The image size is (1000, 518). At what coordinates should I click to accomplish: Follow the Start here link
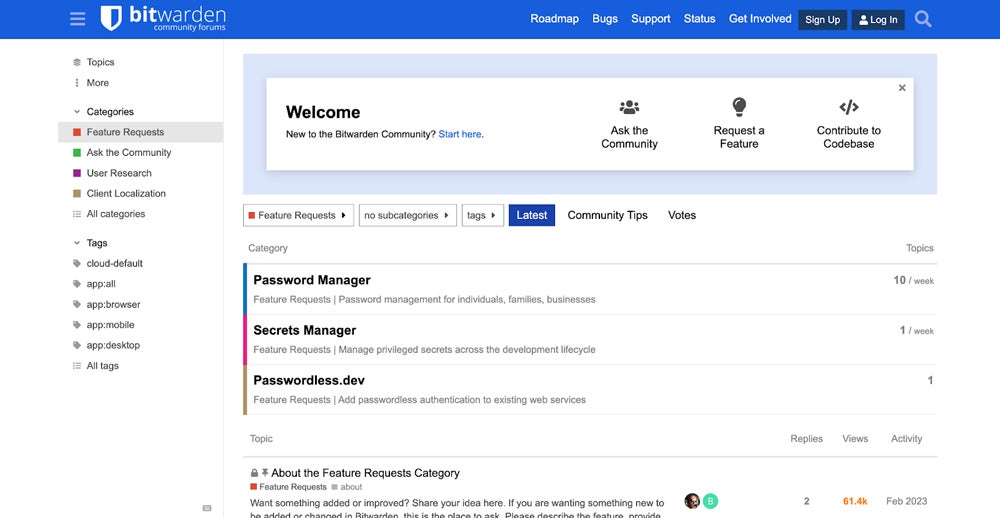coord(460,134)
